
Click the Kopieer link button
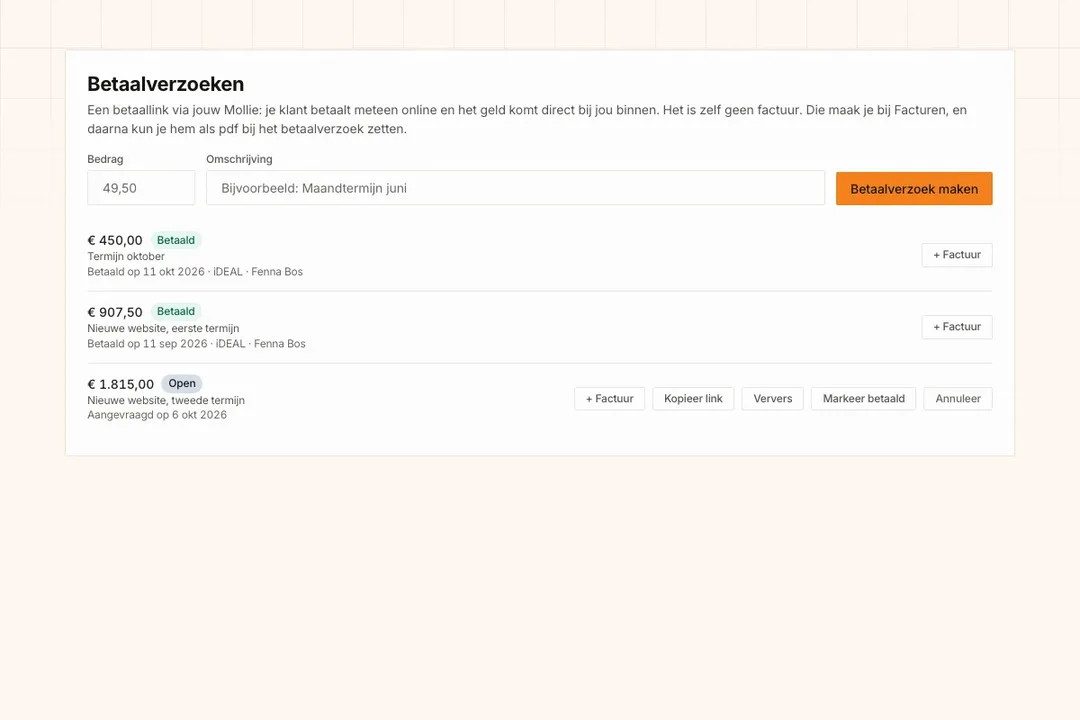coord(693,398)
